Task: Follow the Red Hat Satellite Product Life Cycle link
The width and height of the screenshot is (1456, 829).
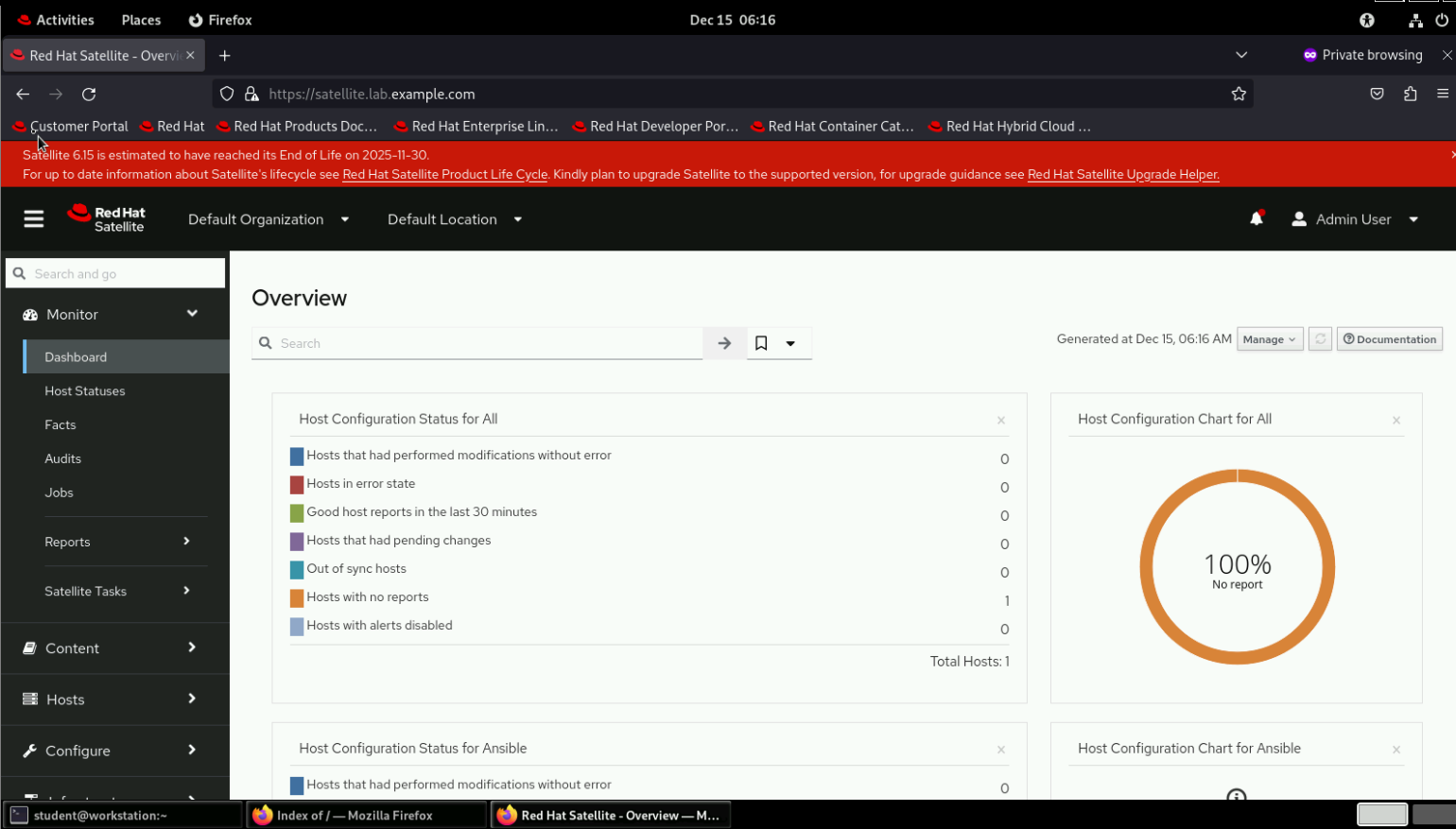Action: click(x=445, y=174)
